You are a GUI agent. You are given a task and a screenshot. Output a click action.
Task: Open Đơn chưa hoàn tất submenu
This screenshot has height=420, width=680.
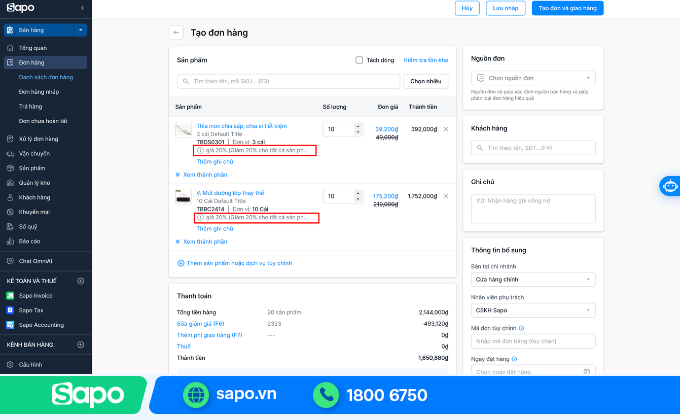(42, 121)
